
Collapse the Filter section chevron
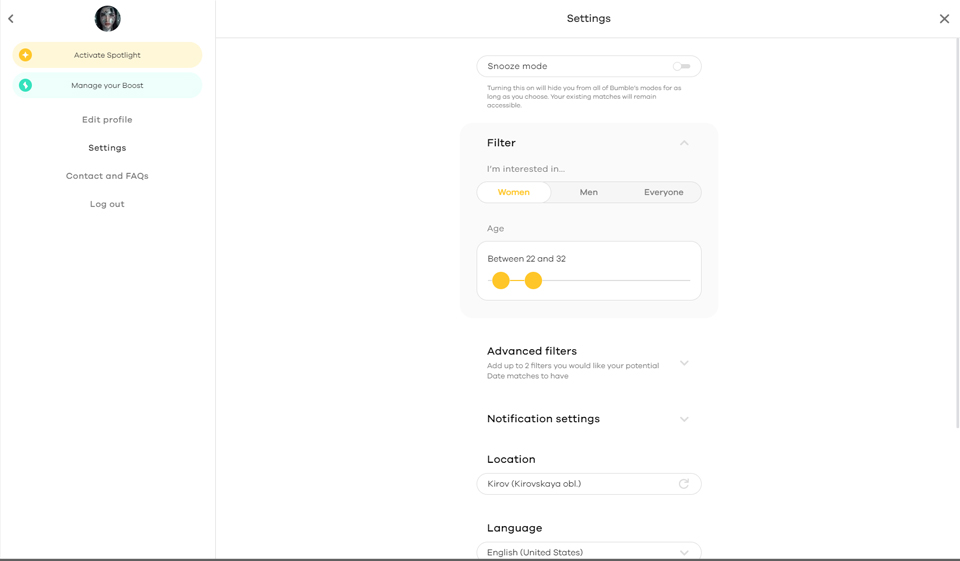(684, 143)
